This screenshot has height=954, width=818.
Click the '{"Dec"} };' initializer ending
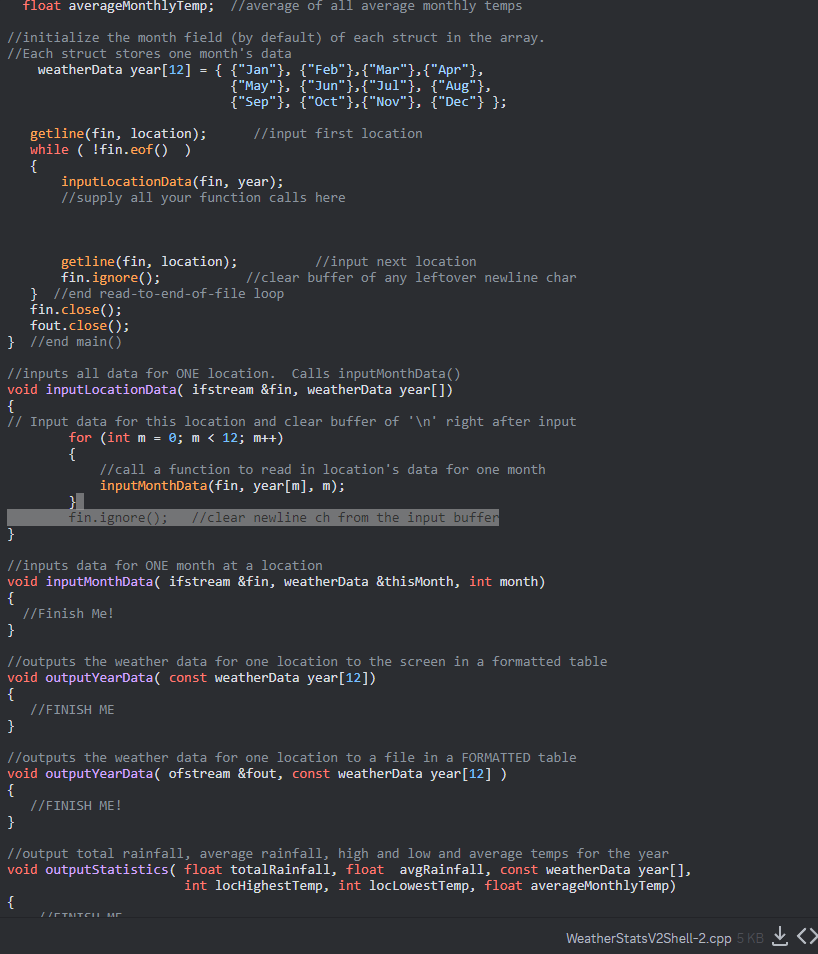(x=468, y=102)
